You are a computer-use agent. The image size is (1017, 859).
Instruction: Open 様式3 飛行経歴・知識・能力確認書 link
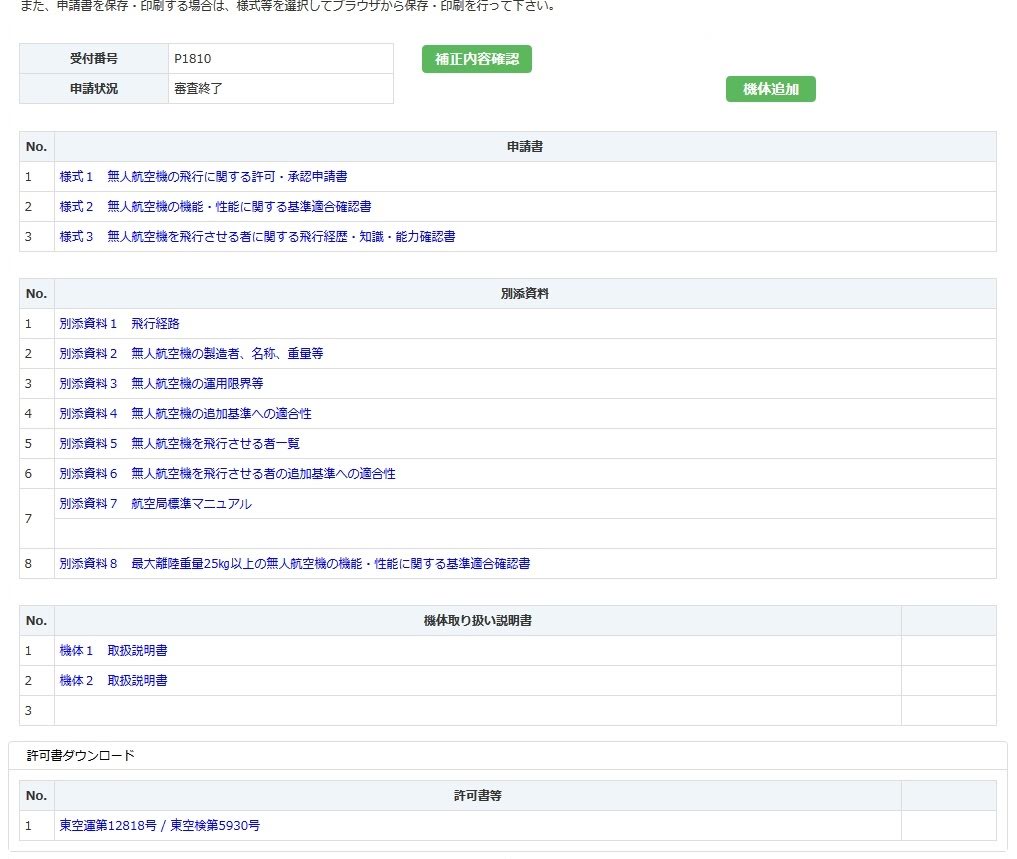click(257, 237)
